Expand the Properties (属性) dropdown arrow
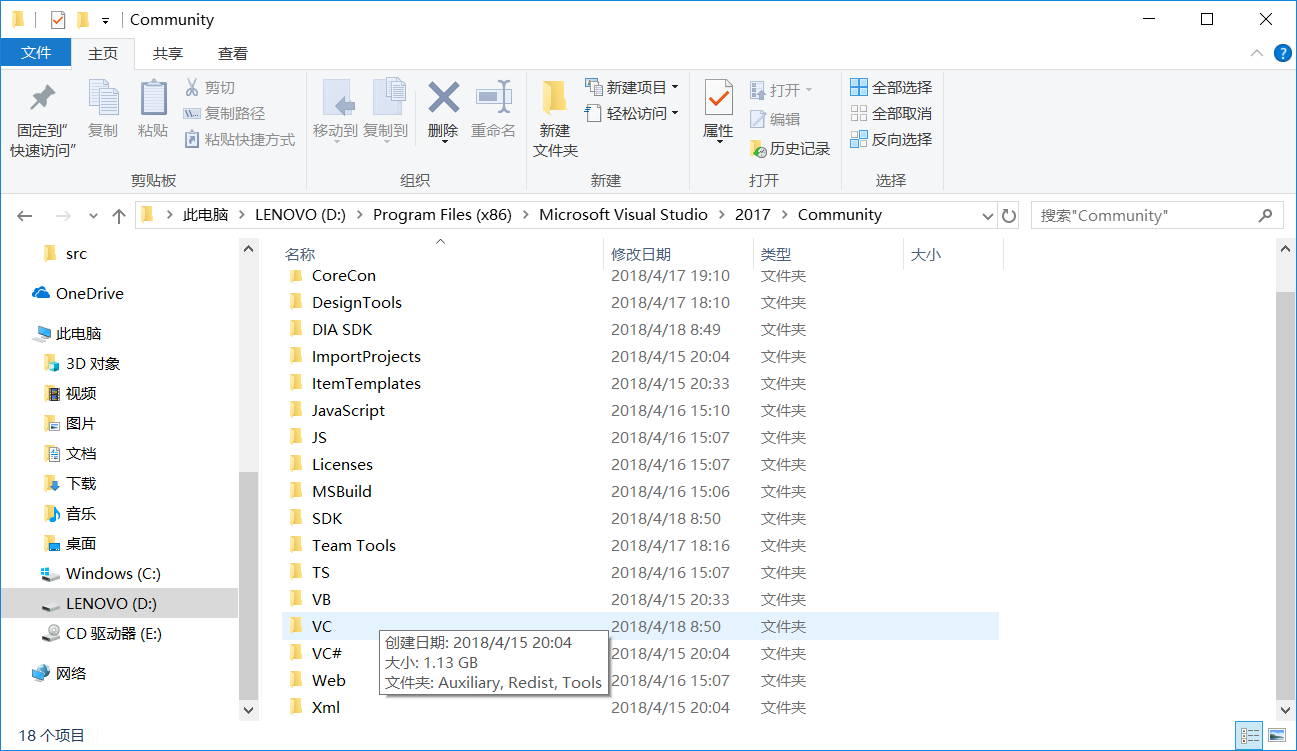 pyautogui.click(x=718, y=142)
